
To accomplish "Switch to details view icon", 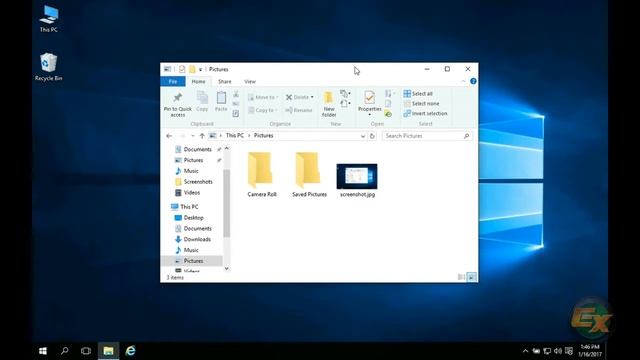I will [461, 277].
